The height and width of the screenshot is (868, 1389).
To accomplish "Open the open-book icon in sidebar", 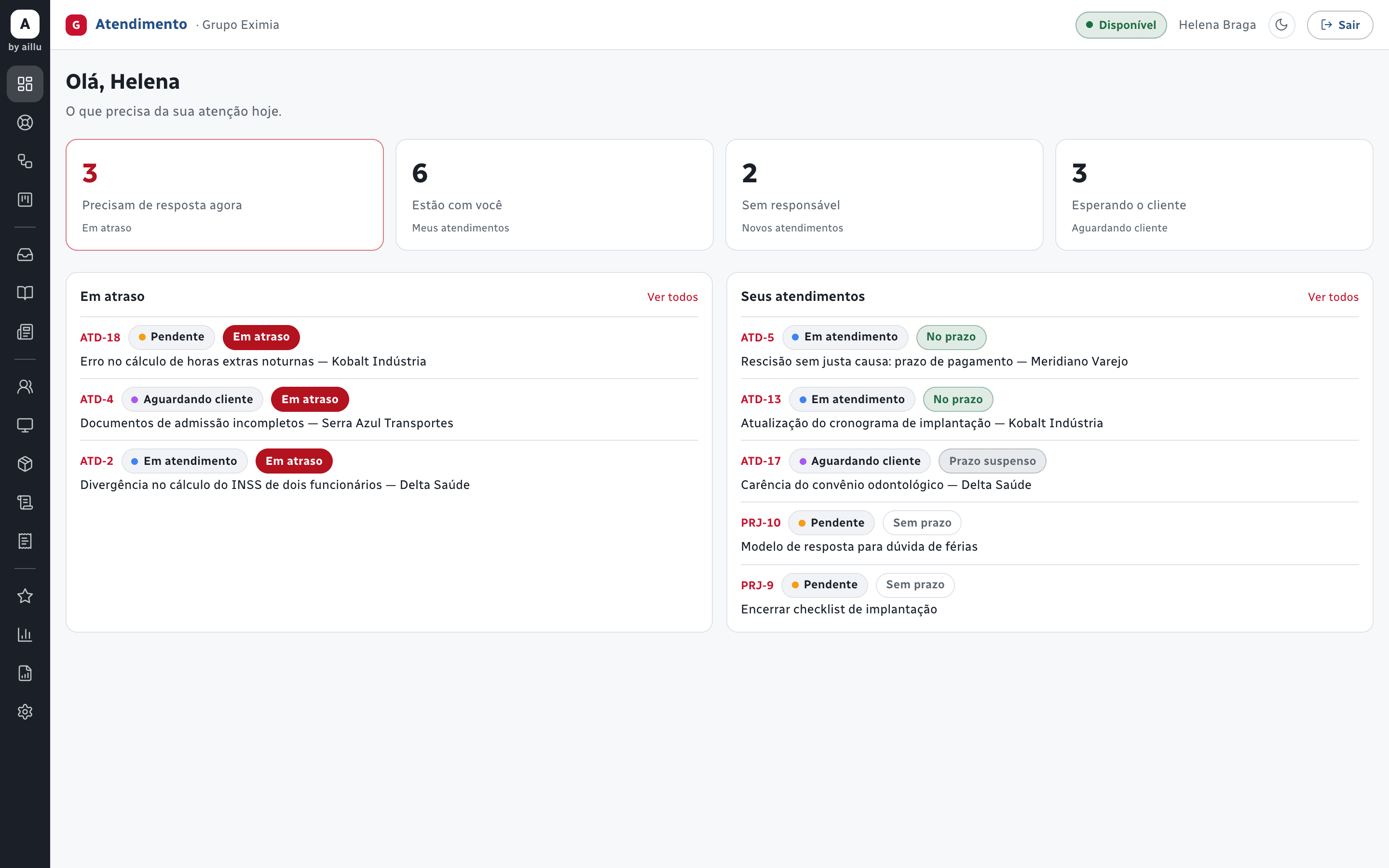I will pyautogui.click(x=25, y=293).
